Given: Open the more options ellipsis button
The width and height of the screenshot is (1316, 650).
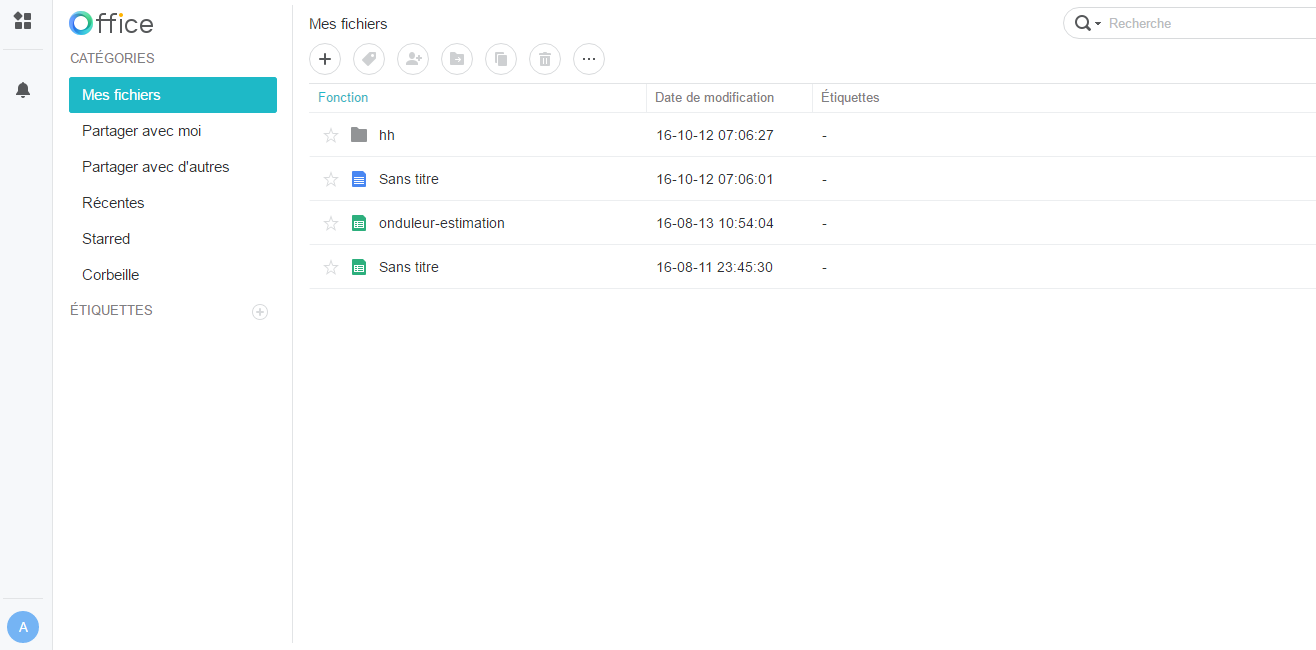Looking at the screenshot, I should [589, 59].
